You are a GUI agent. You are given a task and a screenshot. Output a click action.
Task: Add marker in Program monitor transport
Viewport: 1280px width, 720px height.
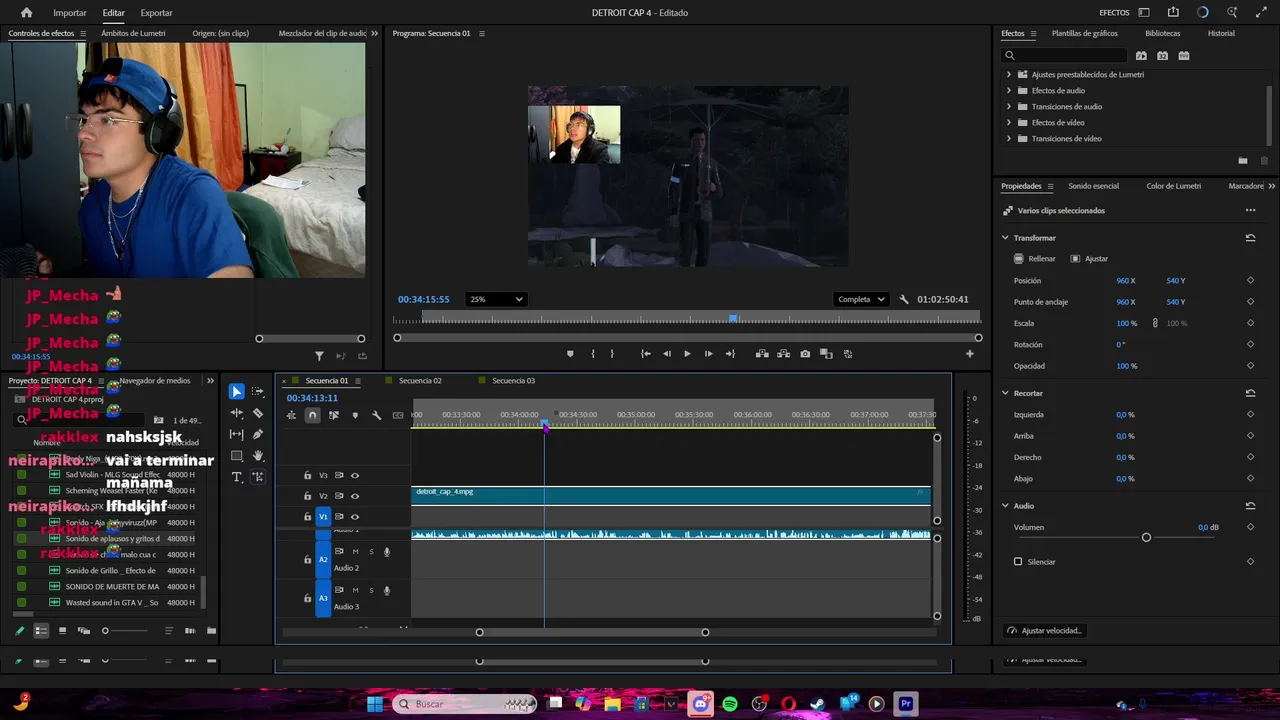coord(570,354)
